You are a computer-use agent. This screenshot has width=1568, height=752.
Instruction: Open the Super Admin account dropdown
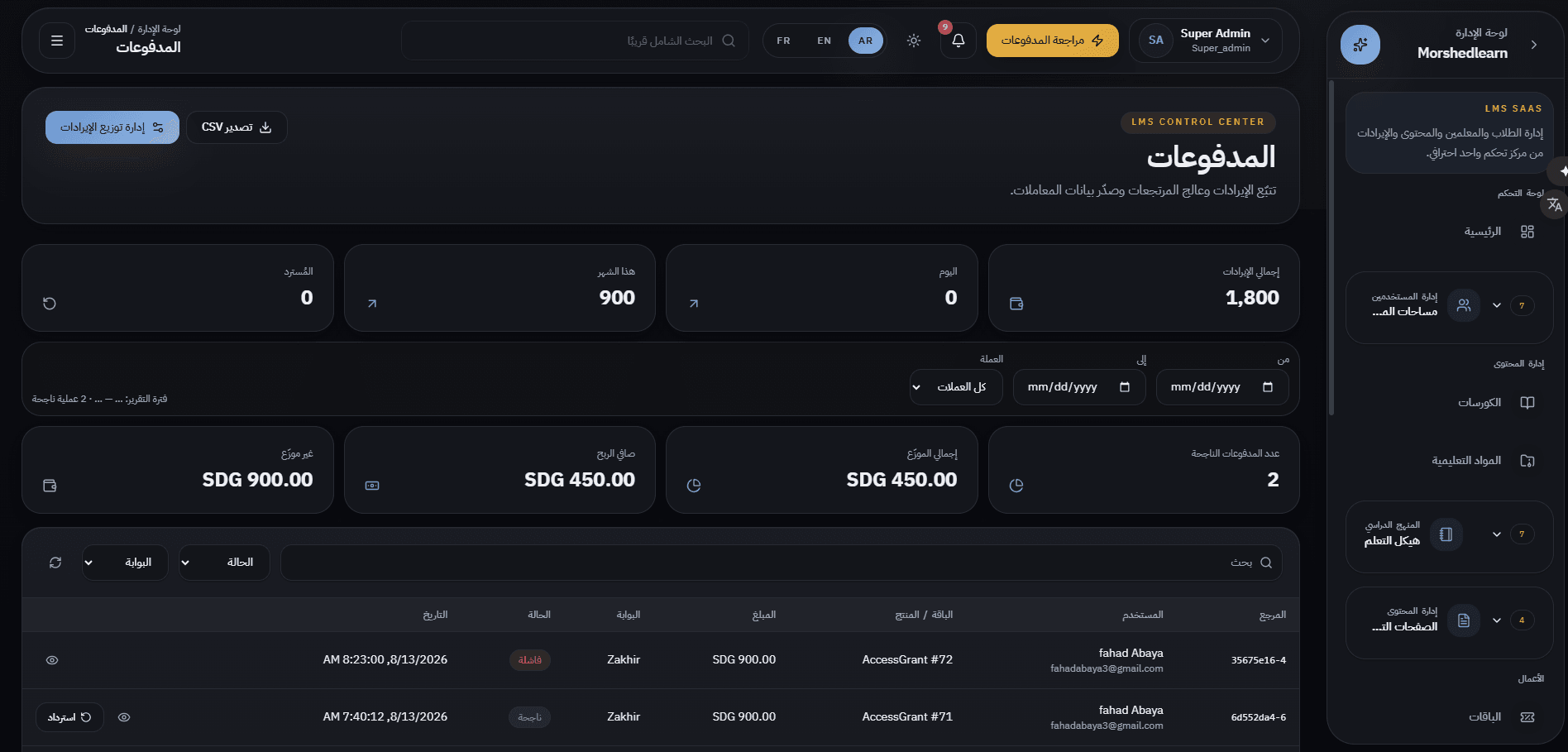(x=1206, y=41)
